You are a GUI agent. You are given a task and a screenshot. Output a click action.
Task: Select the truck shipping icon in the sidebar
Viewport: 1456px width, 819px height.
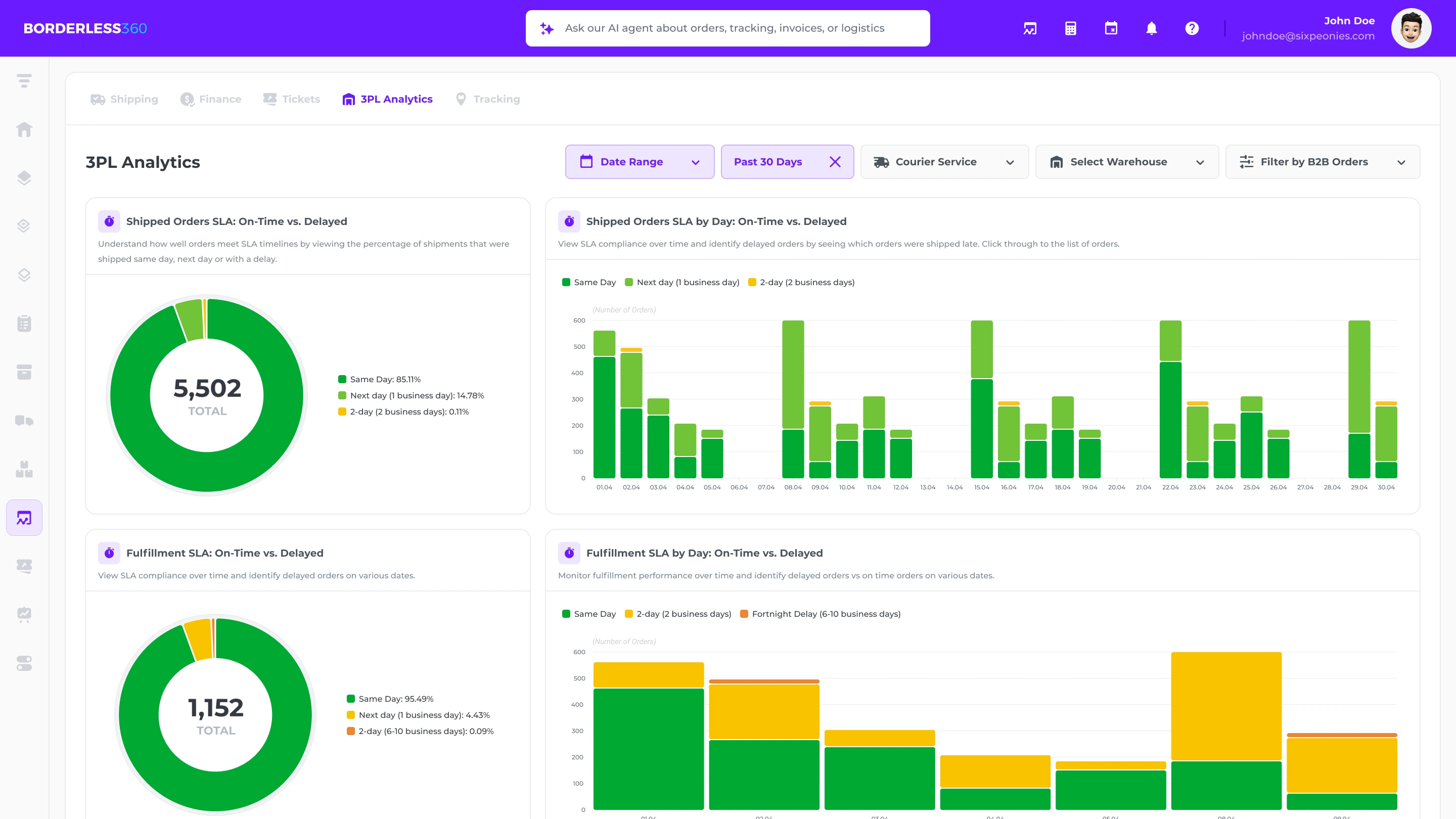tap(24, 421)
